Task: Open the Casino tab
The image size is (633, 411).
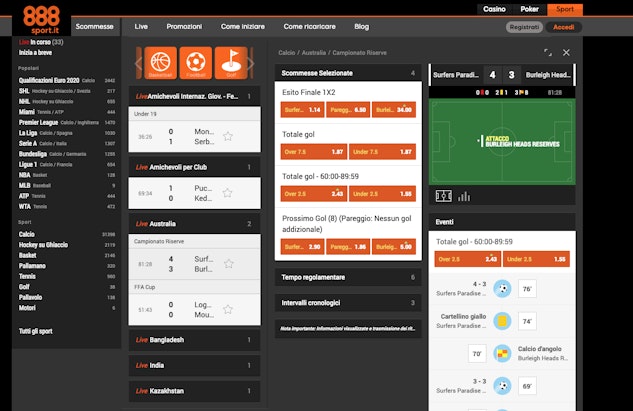Action: (495, 9)
